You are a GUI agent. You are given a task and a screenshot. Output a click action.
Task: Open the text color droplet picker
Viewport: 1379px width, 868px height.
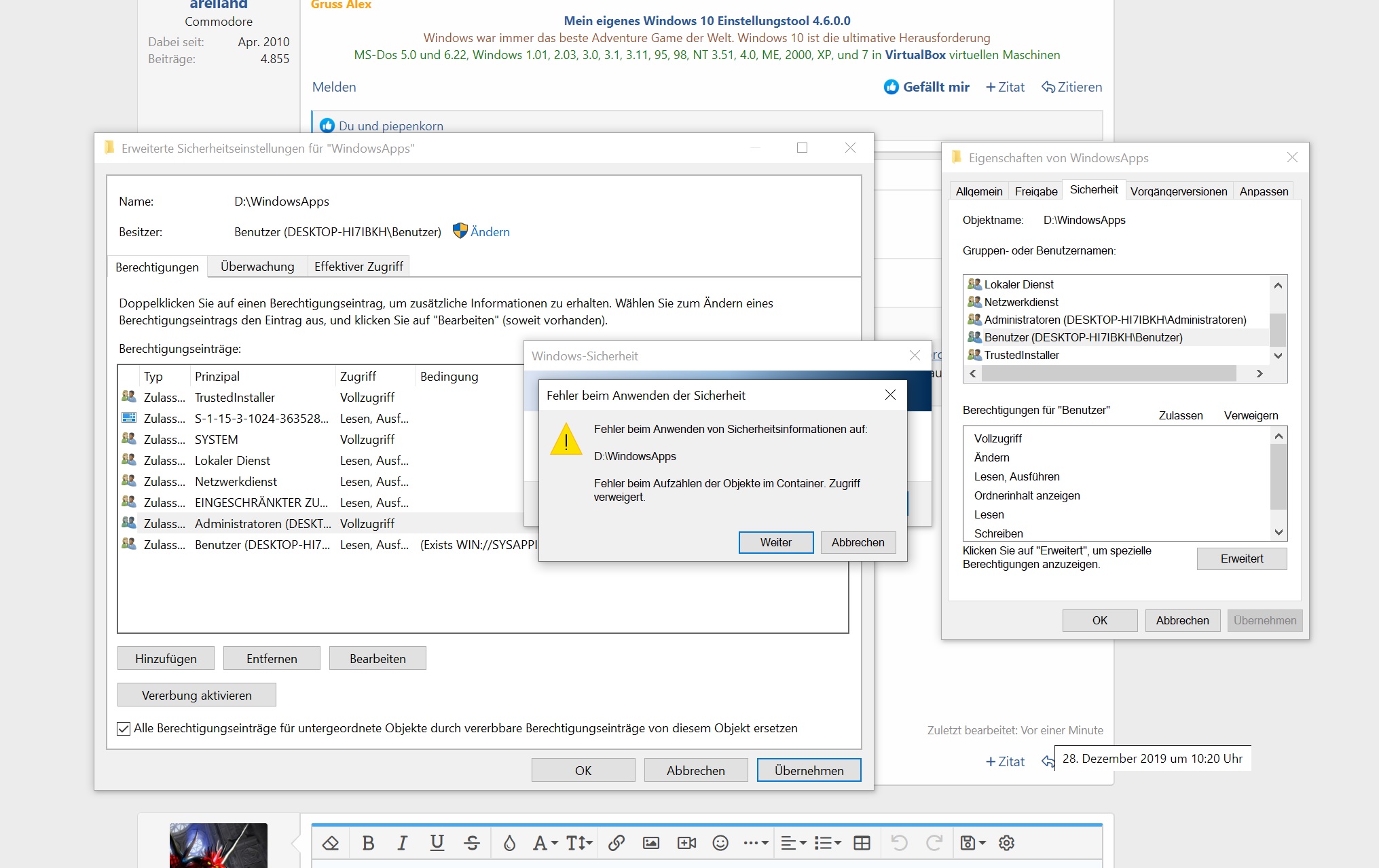tap(509, 843)
